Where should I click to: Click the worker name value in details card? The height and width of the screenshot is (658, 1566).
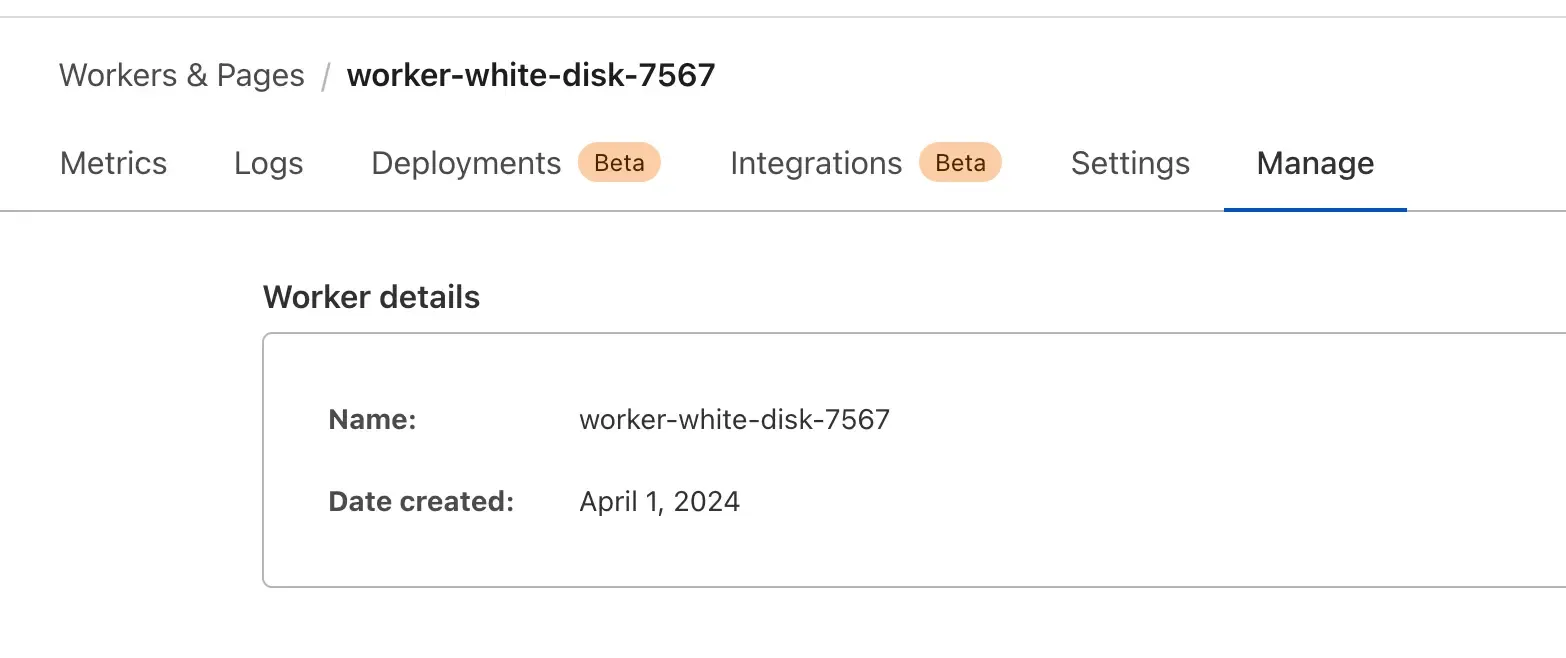(x=734, y=419)
